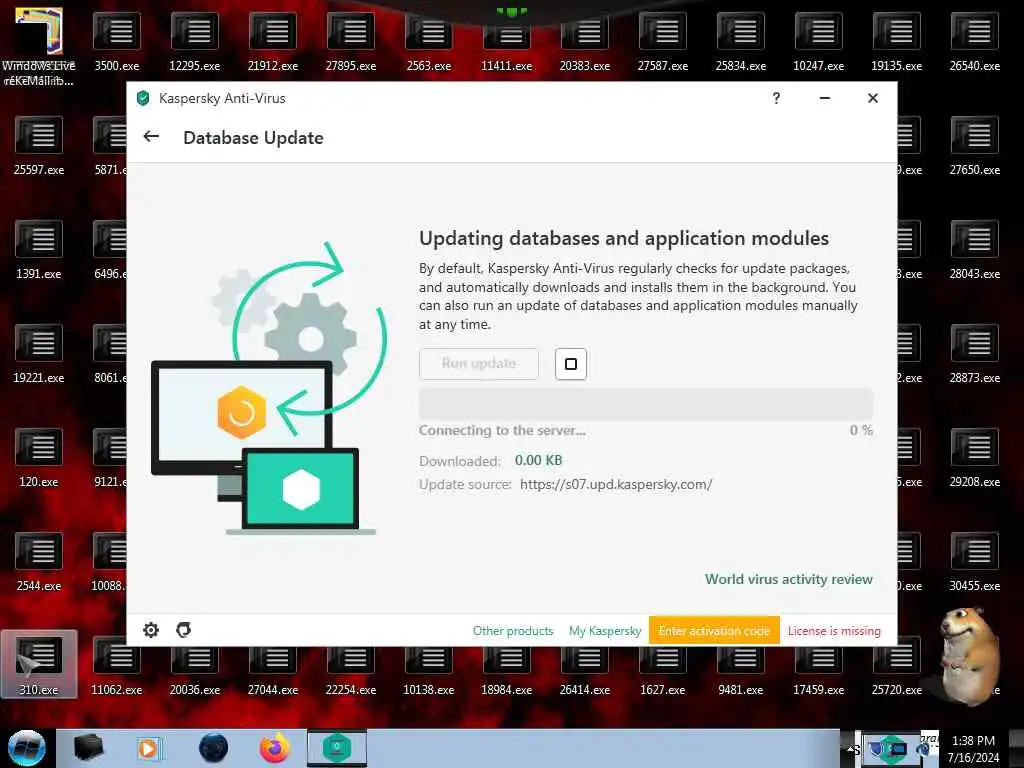This screenshot has width=1024, height=768.
Task: Open Kaspersky settings gear icon
Action: [151, 630]
